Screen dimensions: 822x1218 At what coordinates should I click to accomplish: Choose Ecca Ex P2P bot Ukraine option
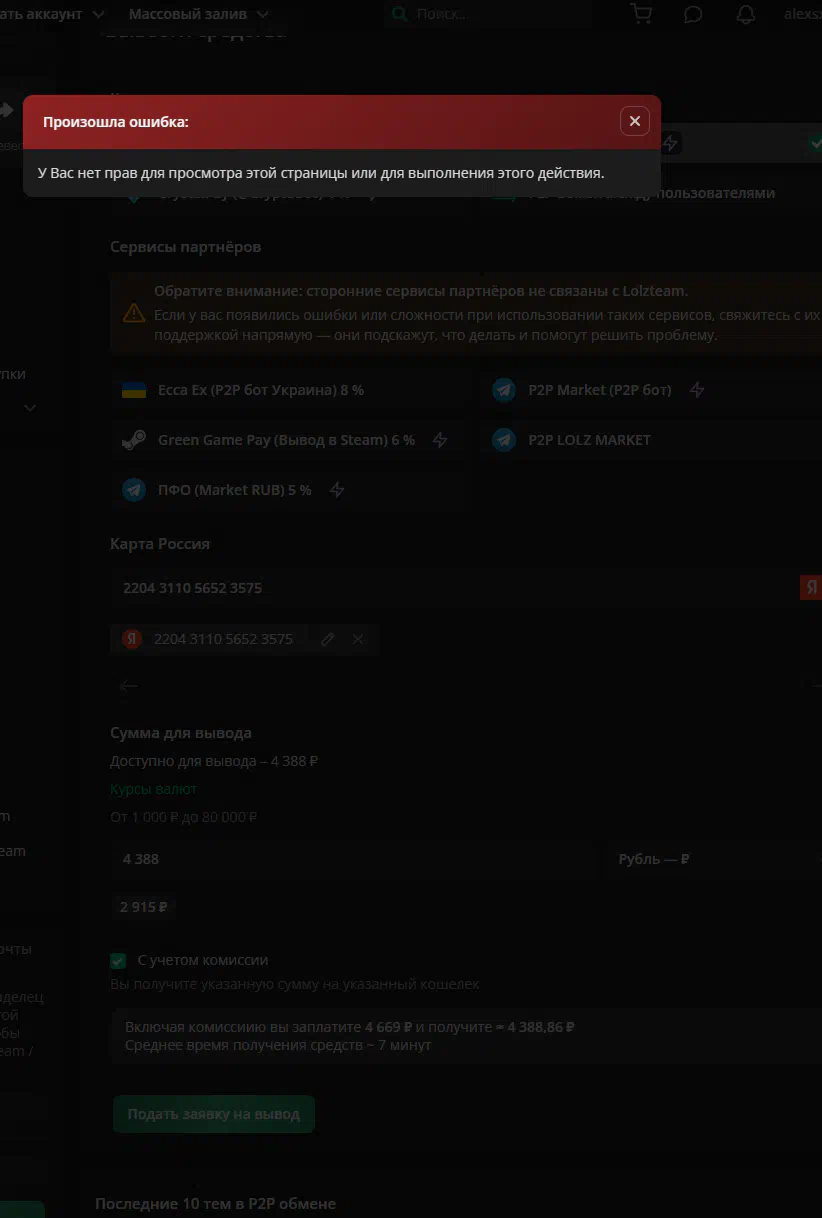click(260, 390)
